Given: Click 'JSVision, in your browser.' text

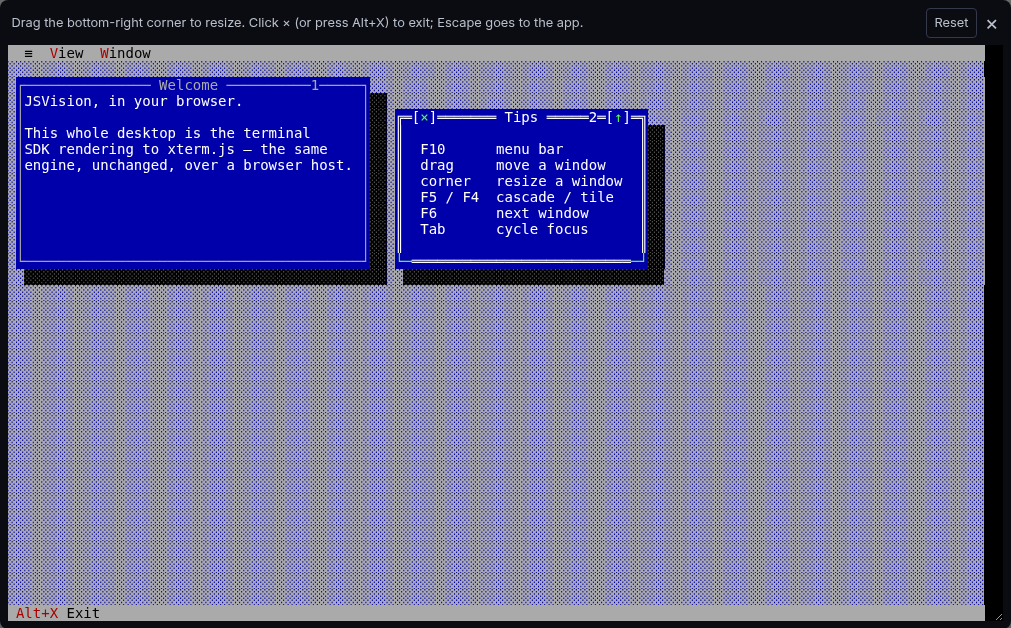Looking at the screenshot, I should click(x=133, y=101).
